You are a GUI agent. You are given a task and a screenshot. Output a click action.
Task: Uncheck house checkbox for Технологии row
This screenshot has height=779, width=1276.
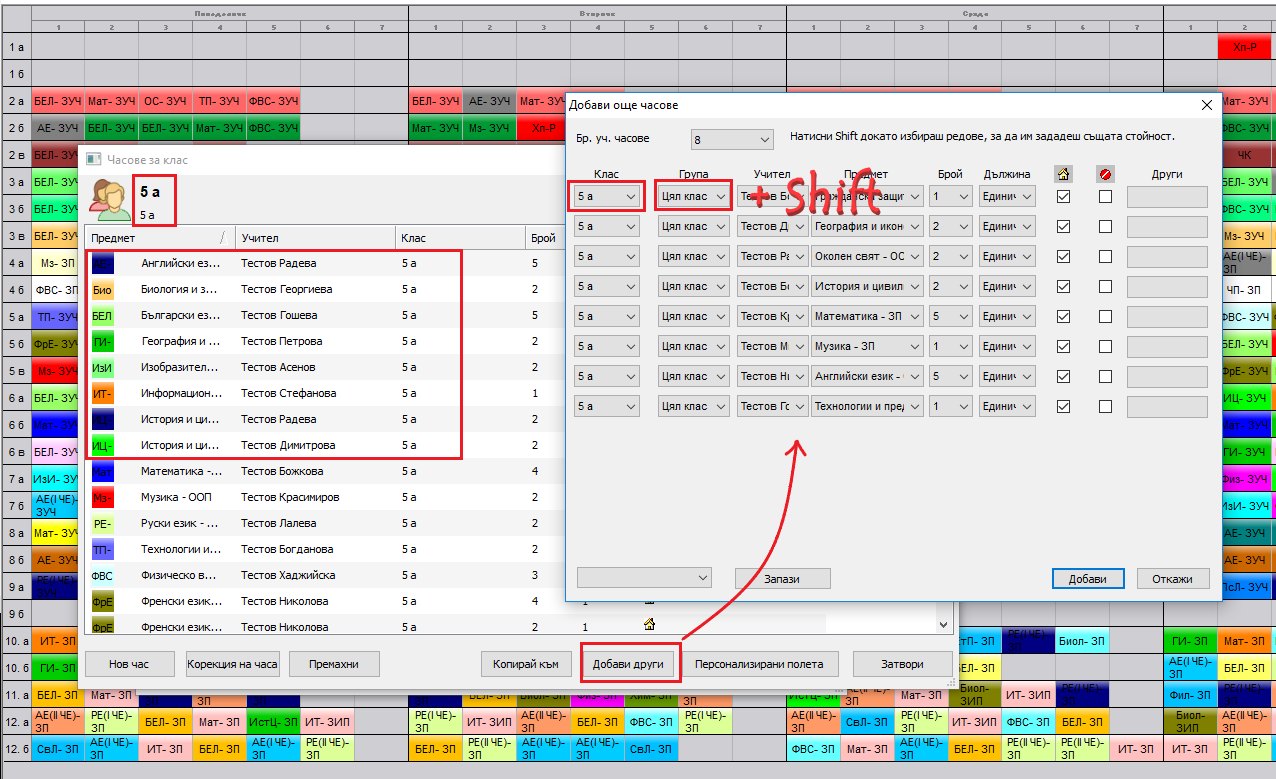(1063, 406)
